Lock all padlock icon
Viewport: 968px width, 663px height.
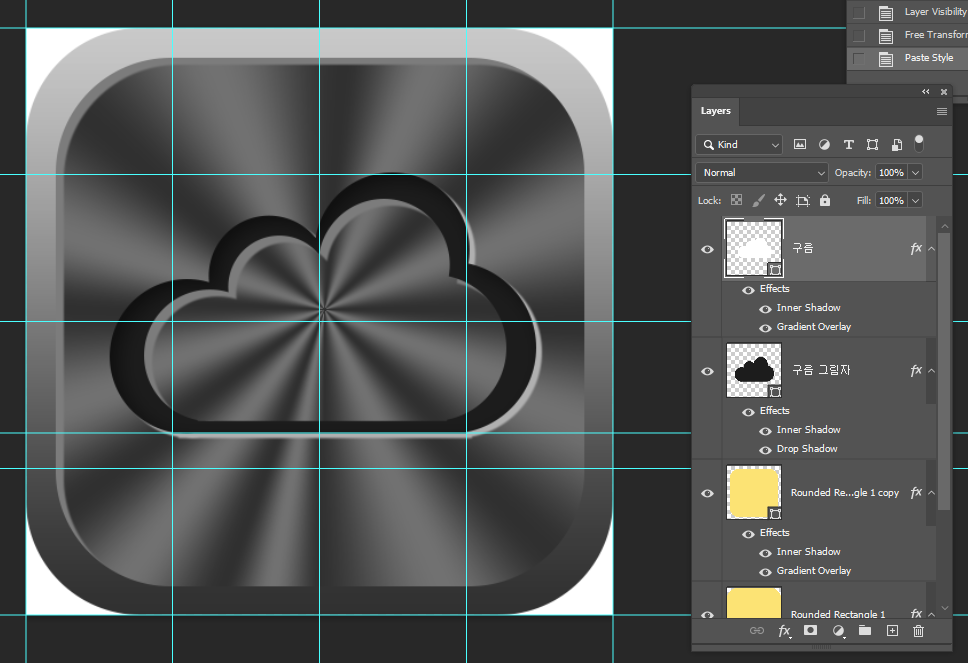825,200
